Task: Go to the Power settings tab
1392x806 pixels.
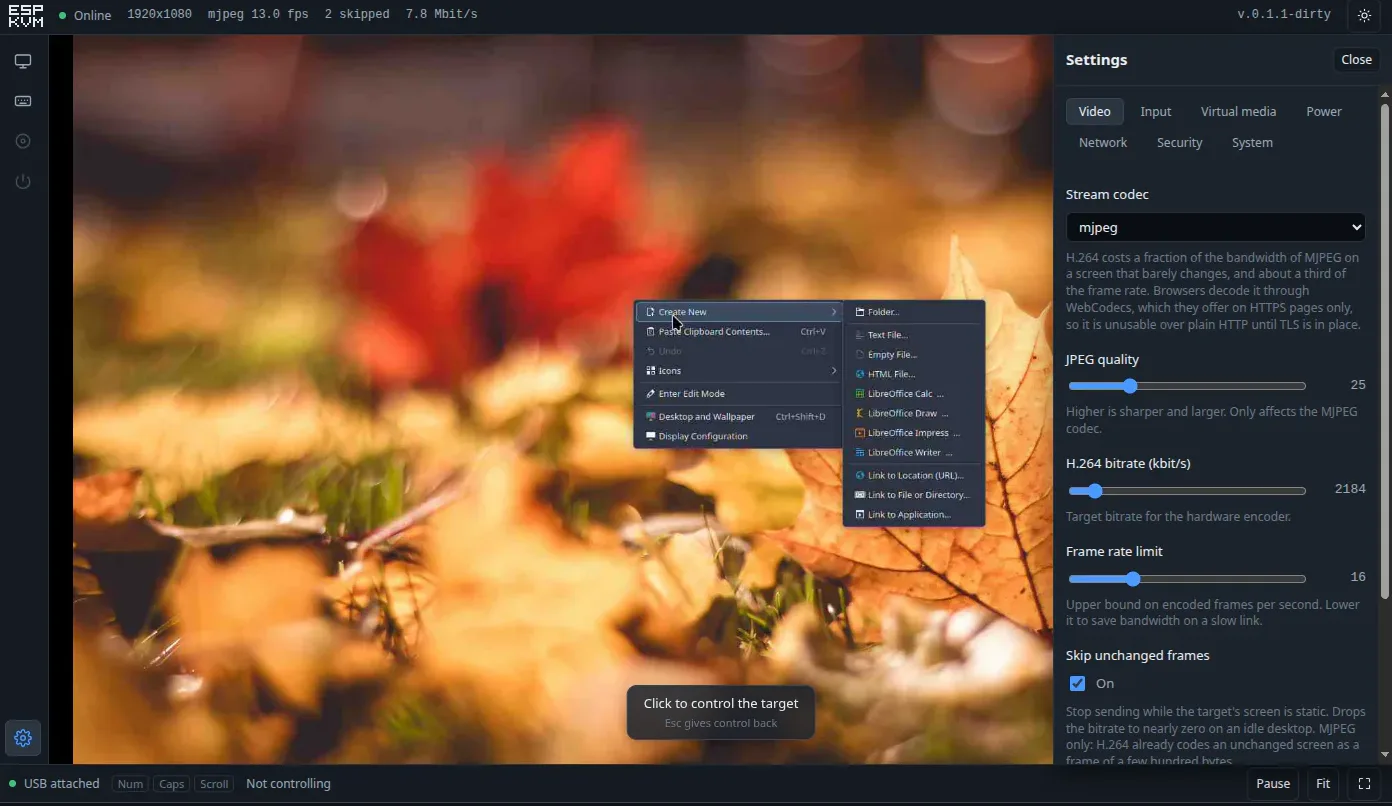Action: point(1323,111)
